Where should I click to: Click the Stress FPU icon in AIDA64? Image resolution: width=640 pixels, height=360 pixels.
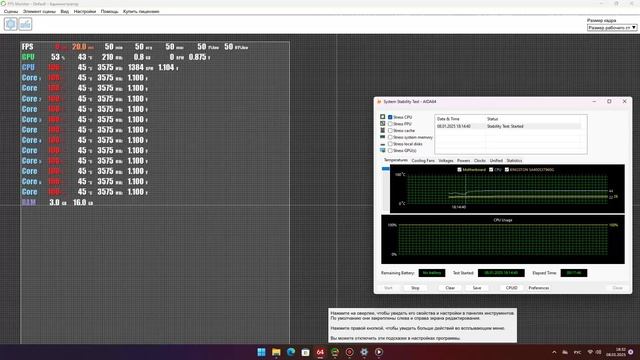[x=382, y=123]
